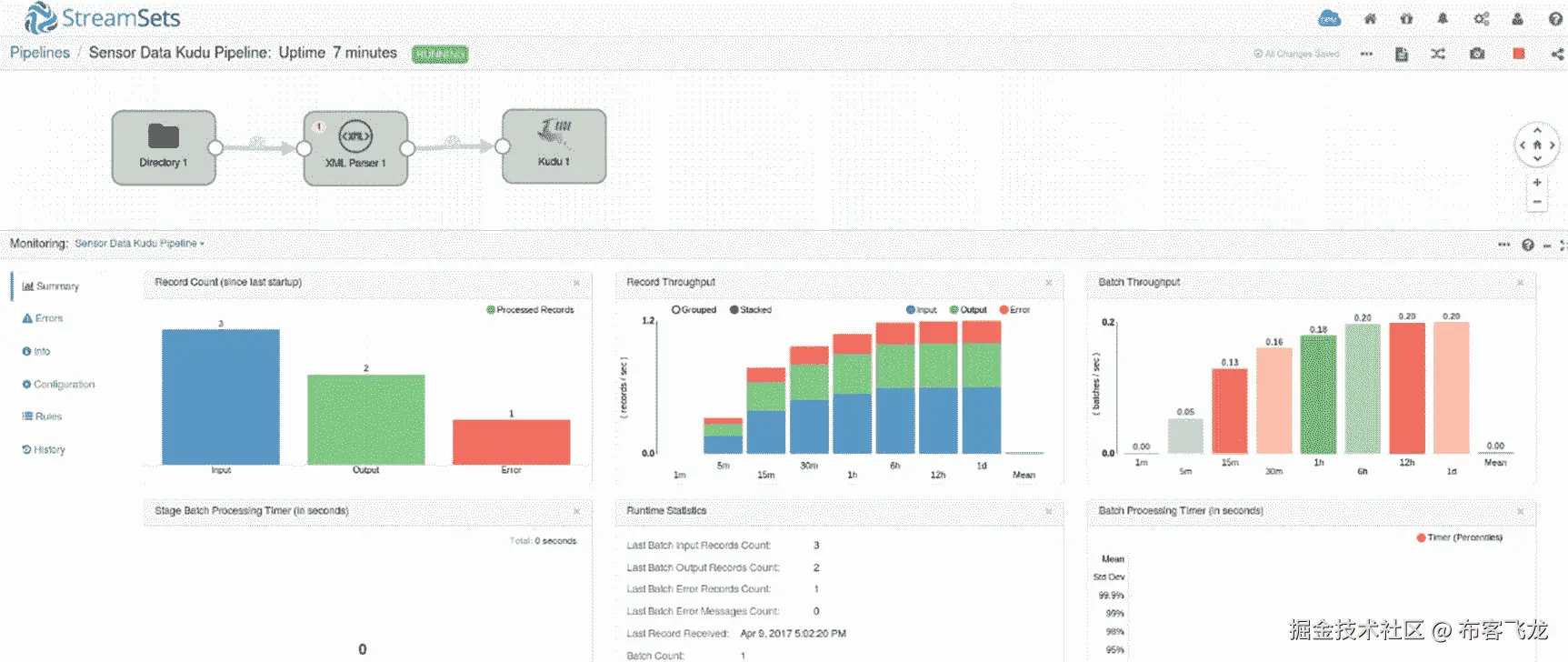
Task: Select the Grouped radio option
Action: point(694,310)
